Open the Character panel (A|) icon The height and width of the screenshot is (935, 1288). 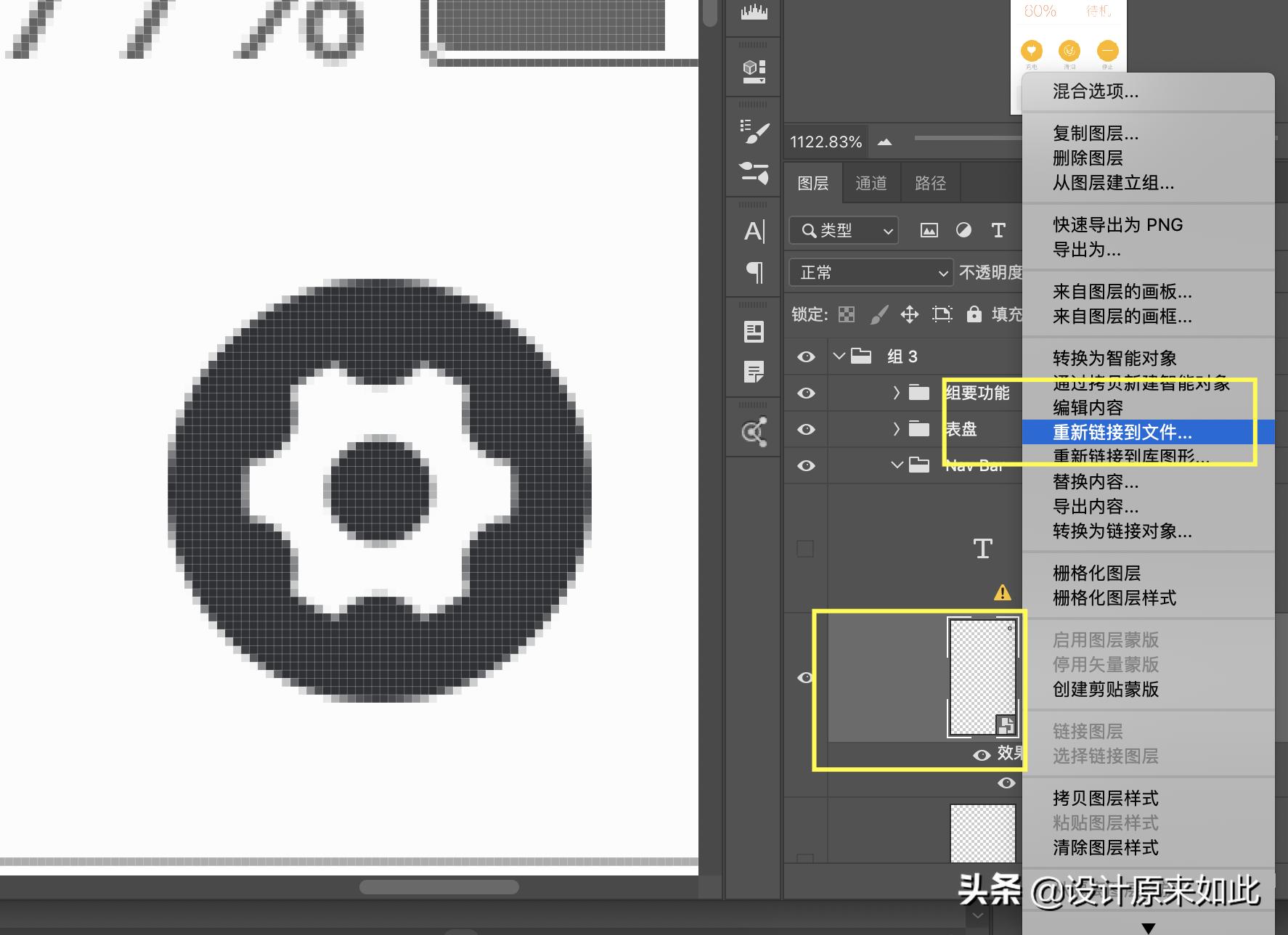point(754,231)
